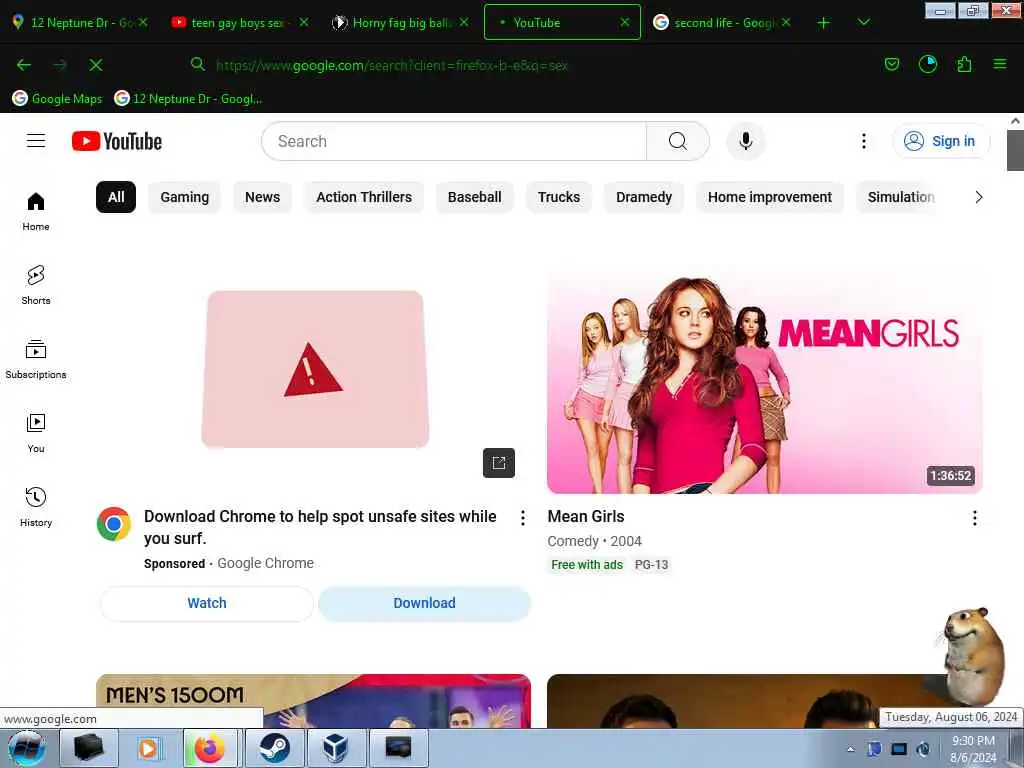Viewport: 1024px width, 768px height.
Task: Open the browser application menu
Action: pyautogui.click(x=1000, y=64)
